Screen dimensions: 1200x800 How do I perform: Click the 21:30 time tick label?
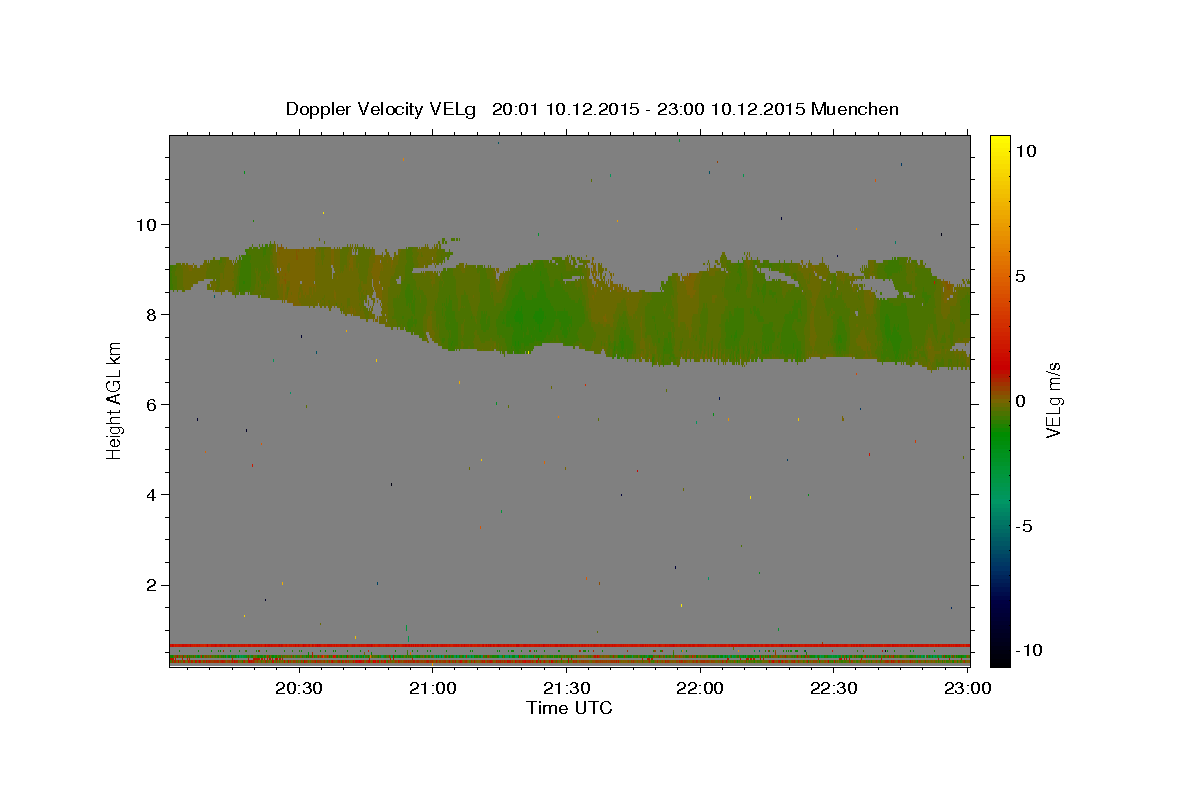pos(567,688)
